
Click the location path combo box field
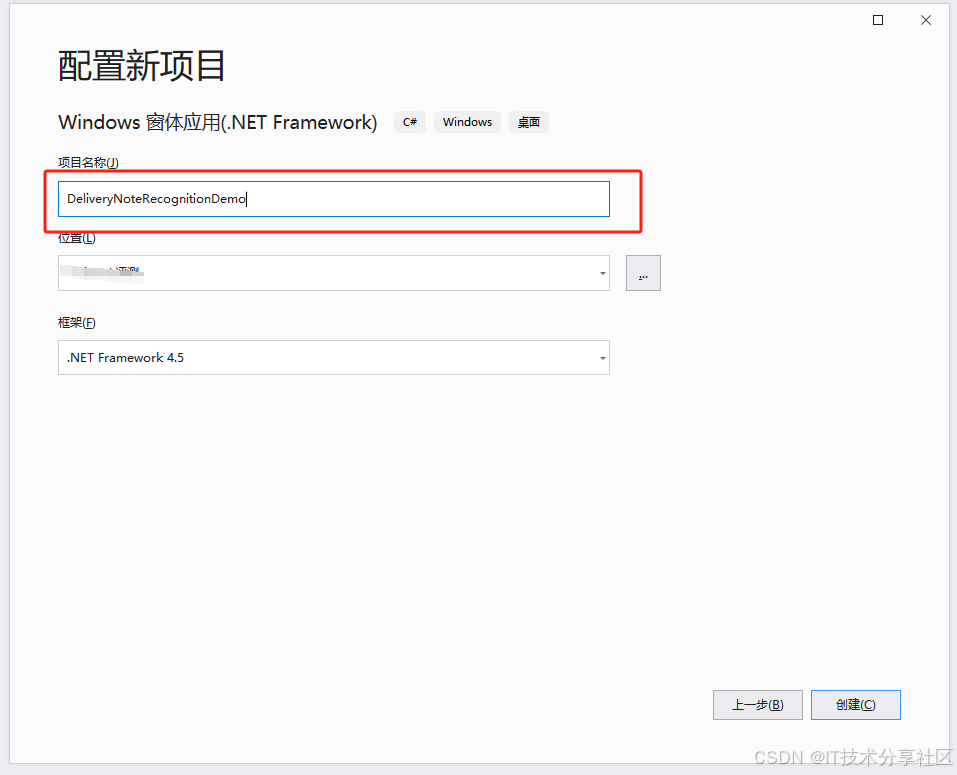[x=334, y=273]
